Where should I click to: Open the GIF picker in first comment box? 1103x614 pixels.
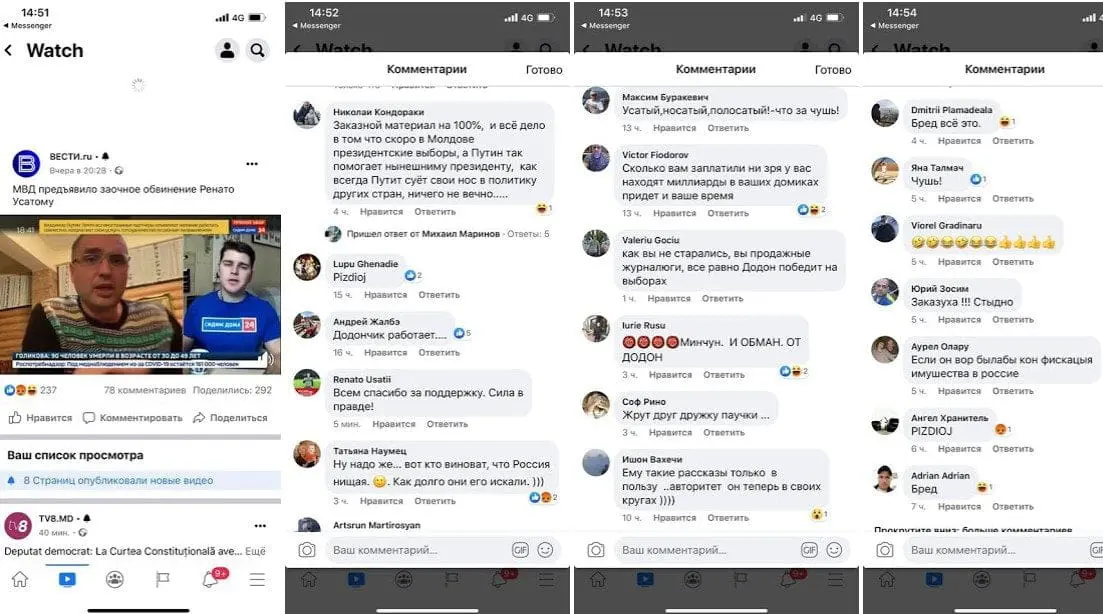pos(520,550)
